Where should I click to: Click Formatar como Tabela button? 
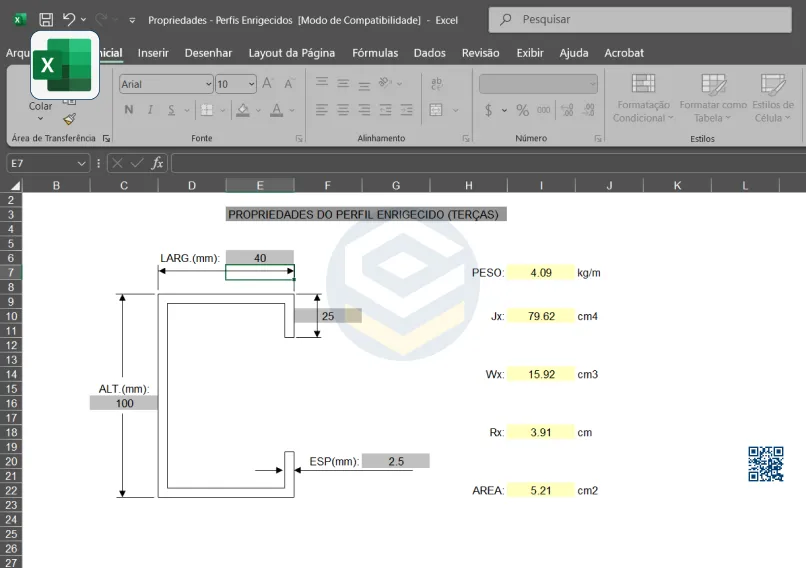pyautogui.click(x=712, y=98)
